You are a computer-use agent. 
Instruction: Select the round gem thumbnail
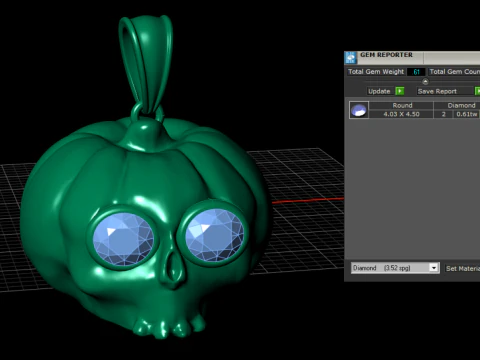(x=359, y=110)
